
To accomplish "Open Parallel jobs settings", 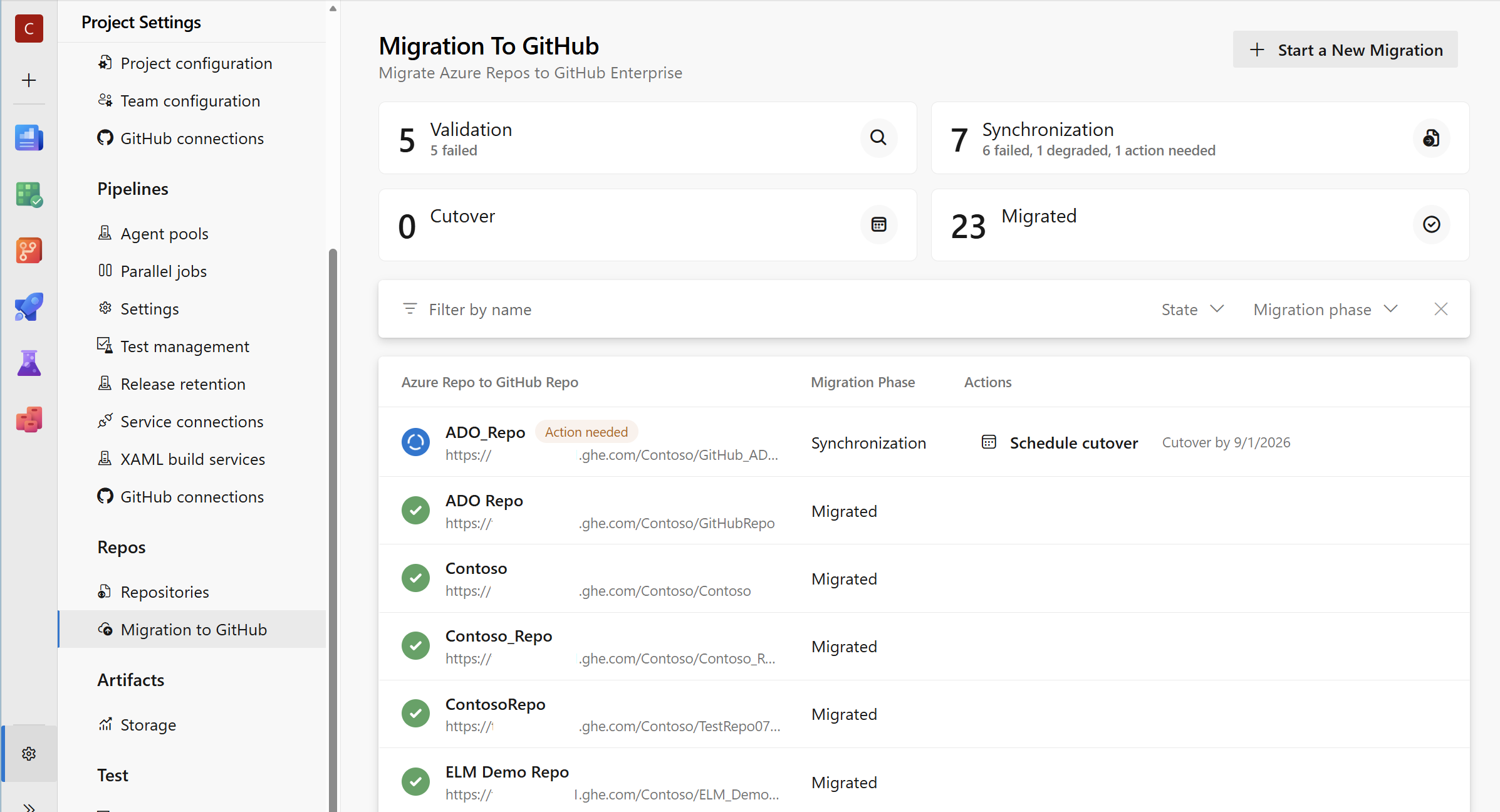I will point(192,271).
